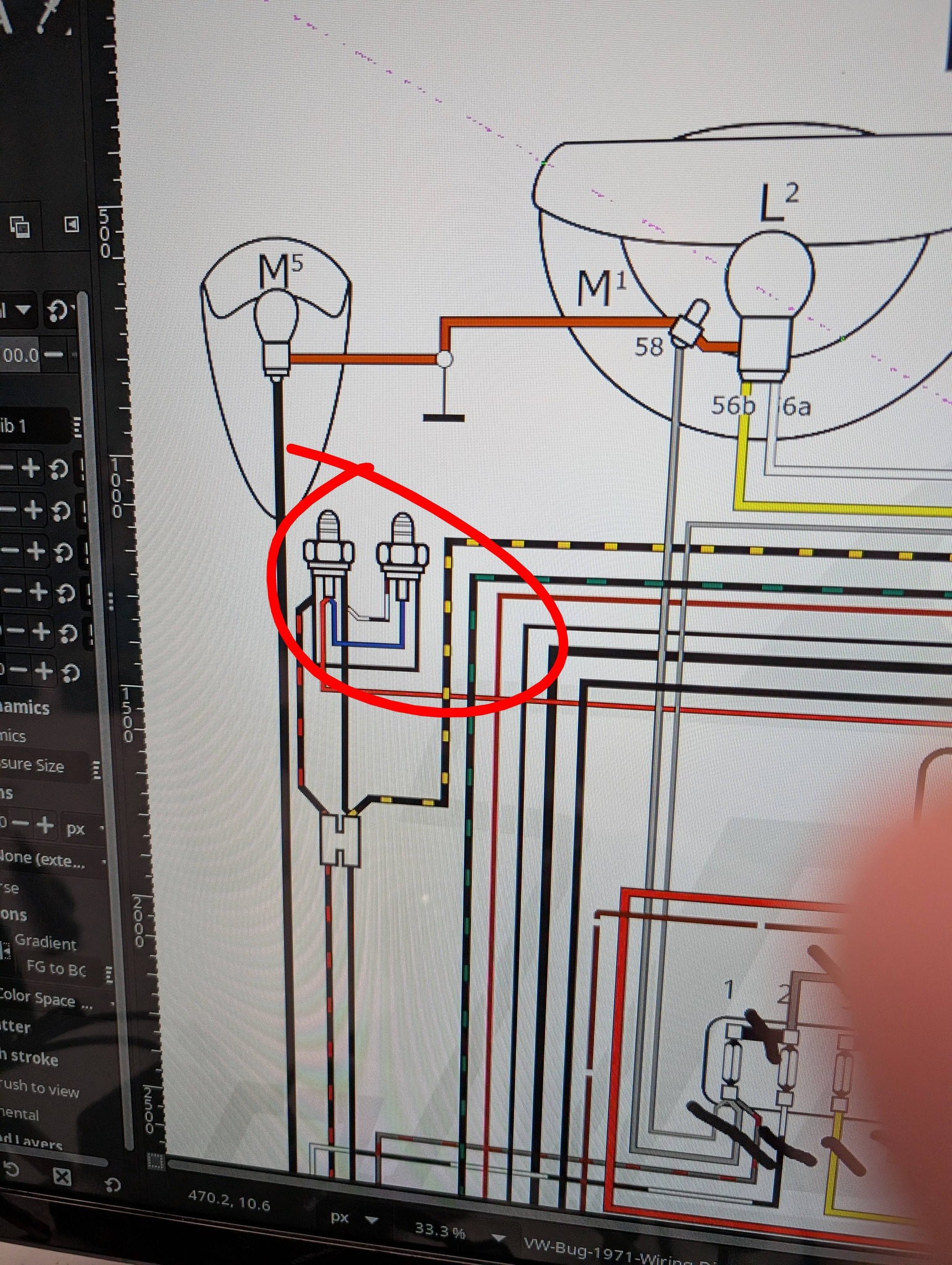Decrease Opacity with the minus button
The width and height of the screenshot is (952, 1265).
54,354
